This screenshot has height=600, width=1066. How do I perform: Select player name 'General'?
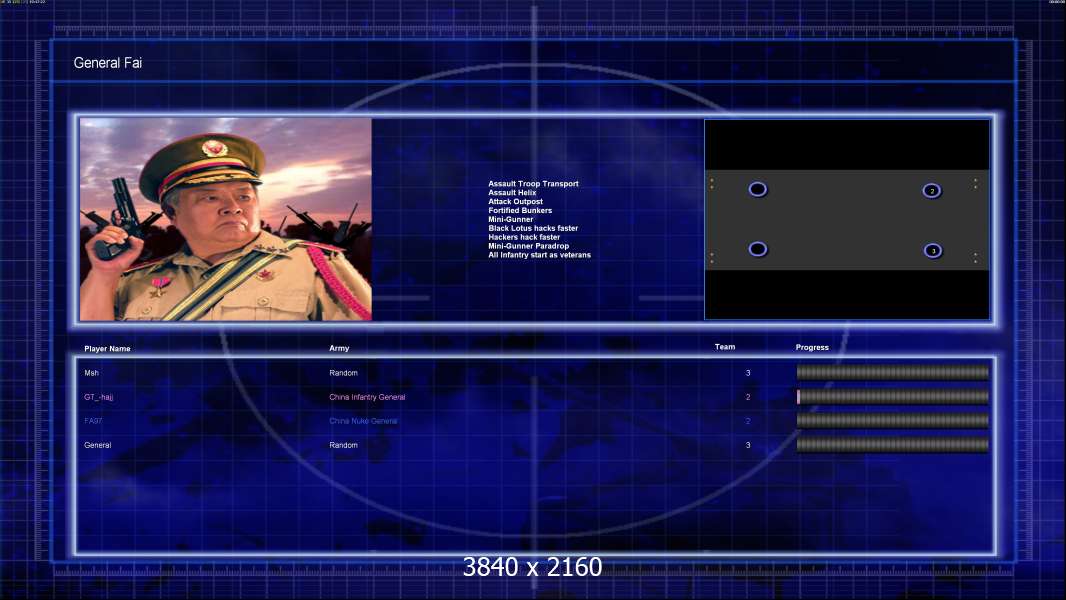(x=97, y=445)
